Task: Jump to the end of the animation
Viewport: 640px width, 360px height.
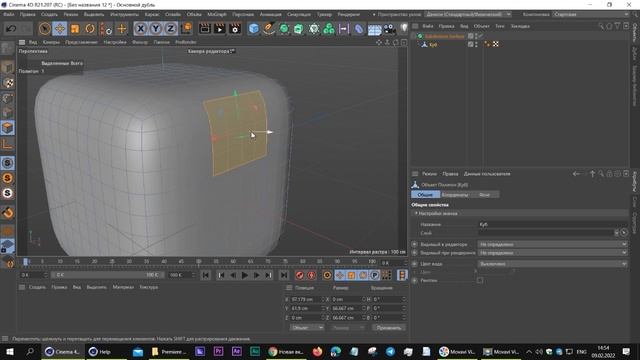Action: pos(284,275)
